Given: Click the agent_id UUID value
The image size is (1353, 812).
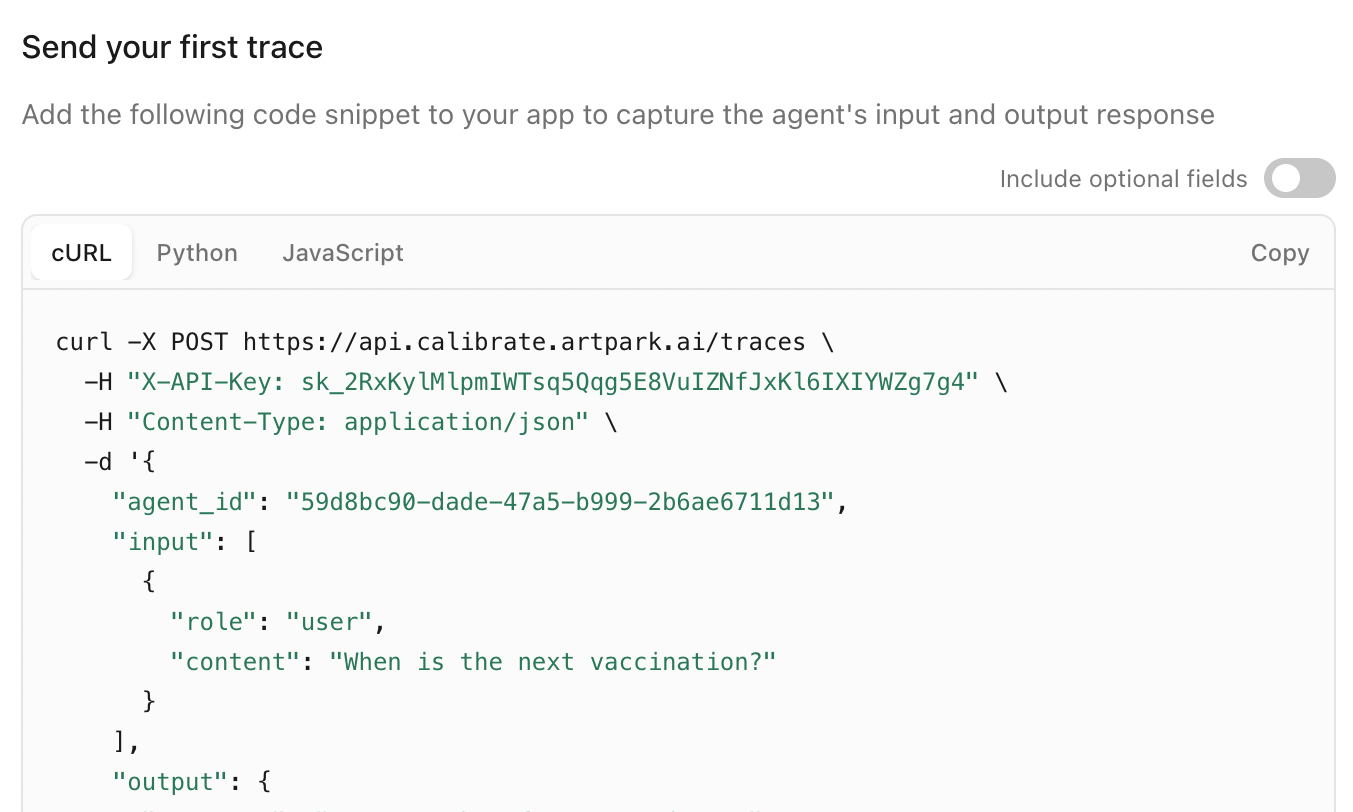Looking at the screenshot, I should (560, 502).
